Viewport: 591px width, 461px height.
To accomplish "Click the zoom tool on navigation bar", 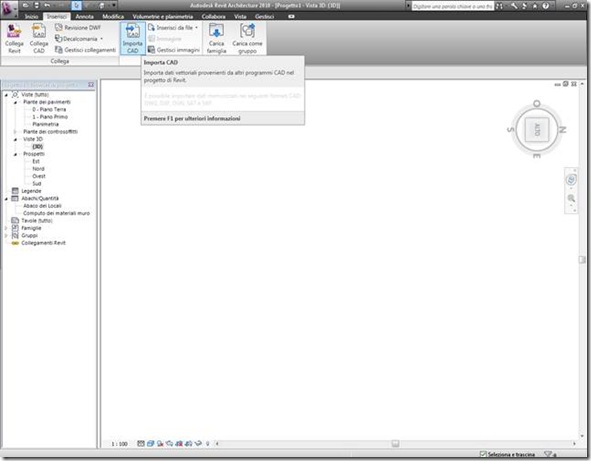I will coord(571,198).
